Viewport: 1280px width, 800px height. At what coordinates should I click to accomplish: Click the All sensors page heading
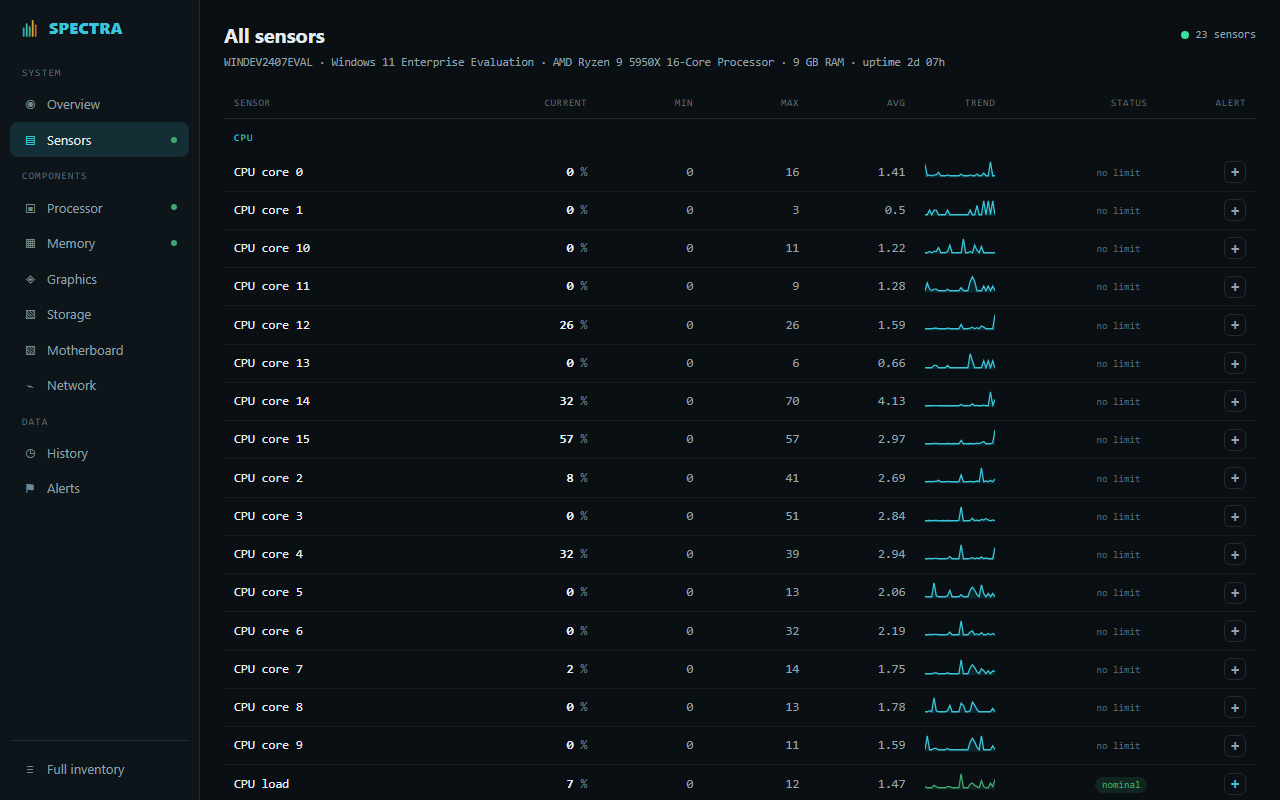[275, 36]
